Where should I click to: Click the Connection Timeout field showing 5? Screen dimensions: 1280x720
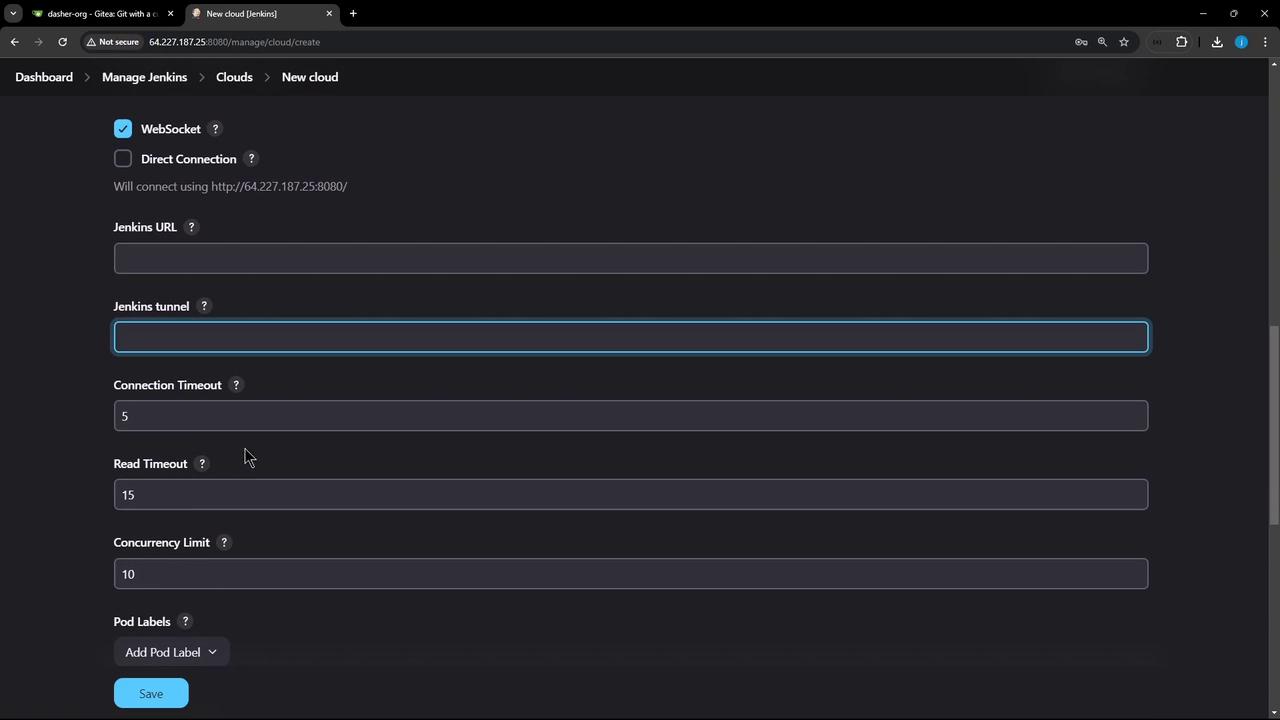[x=631, y=416]
